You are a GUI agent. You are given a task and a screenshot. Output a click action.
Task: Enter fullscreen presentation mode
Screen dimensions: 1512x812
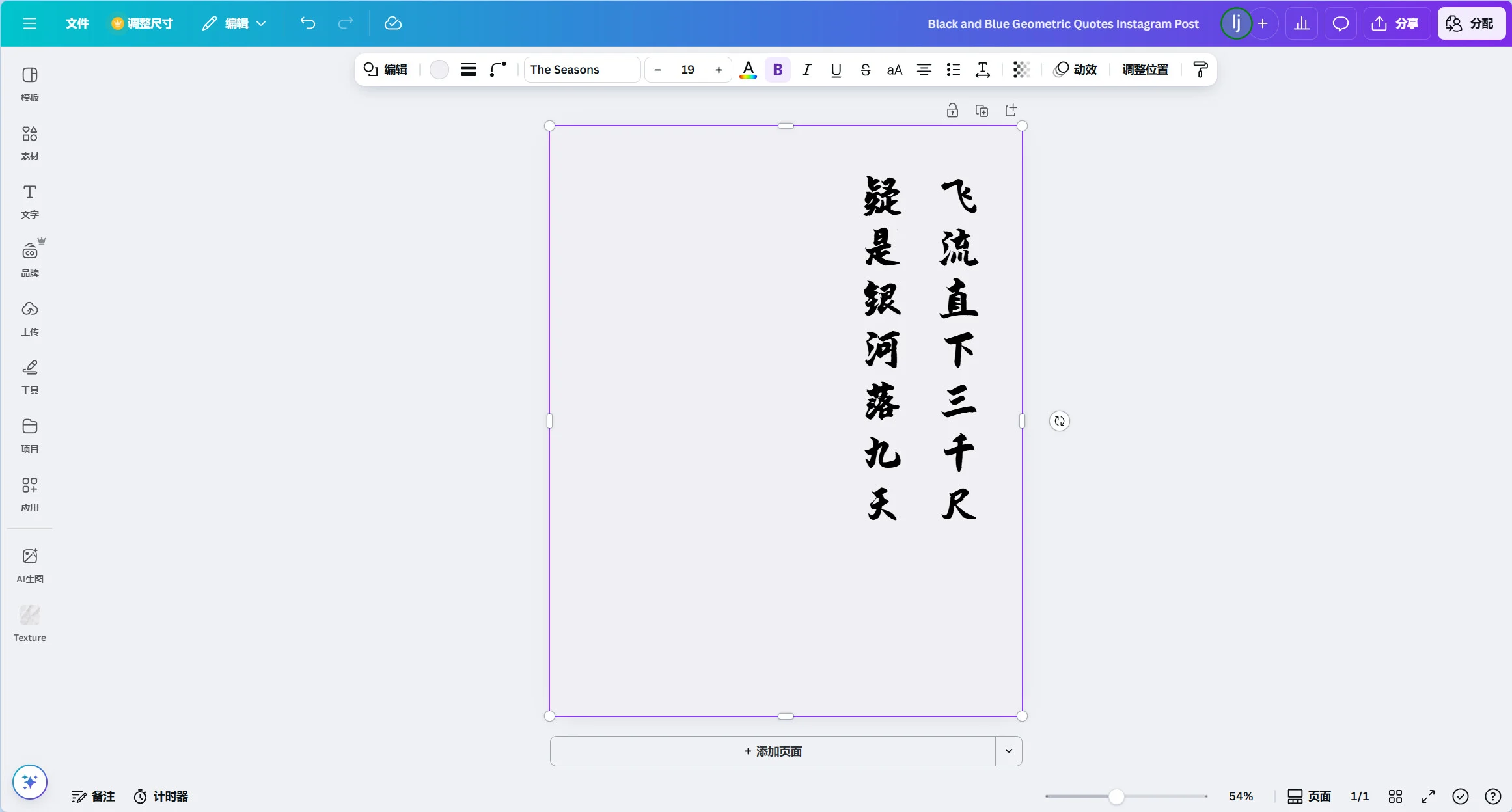1428,796
